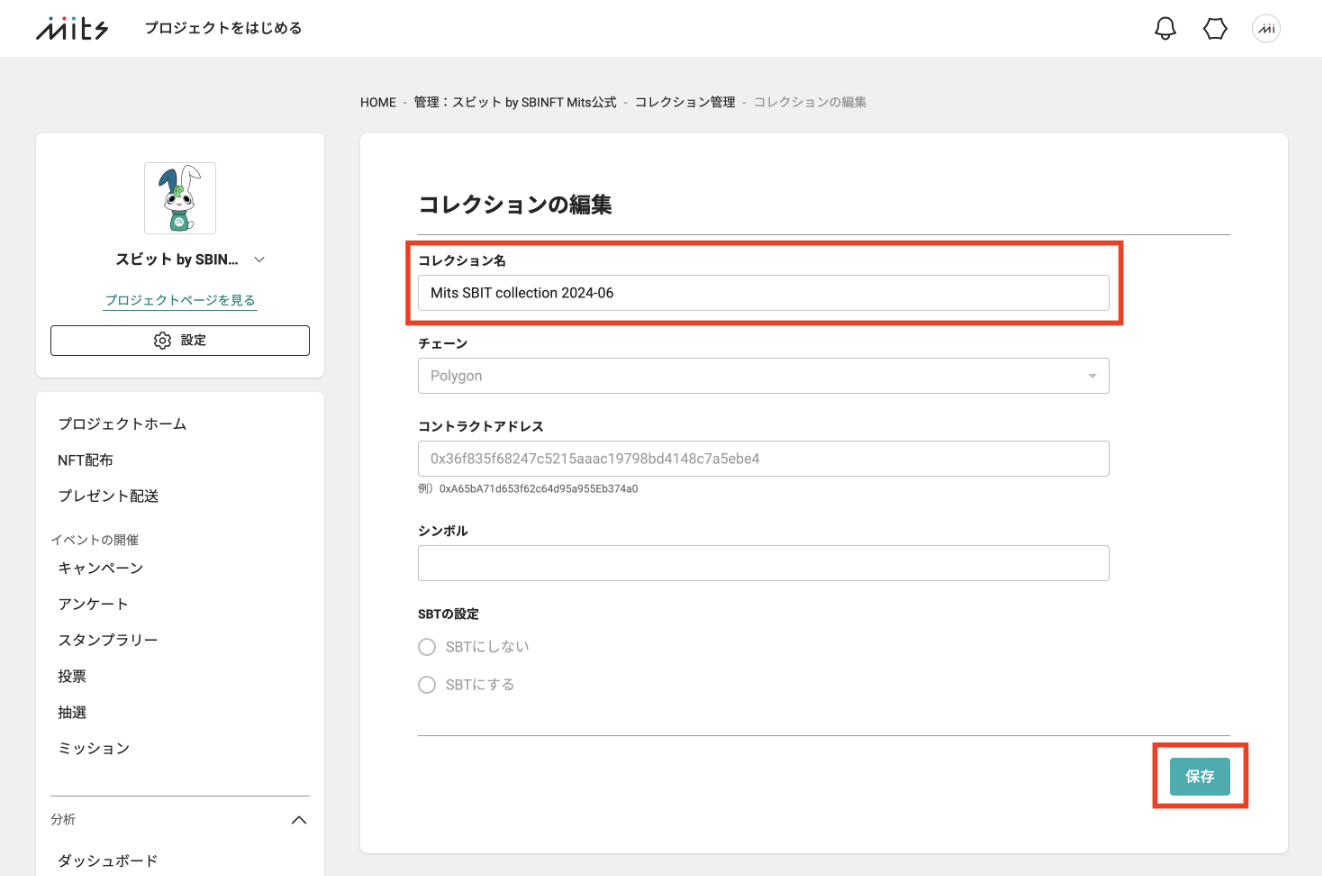Click the 保存 button

point(1200,776)
